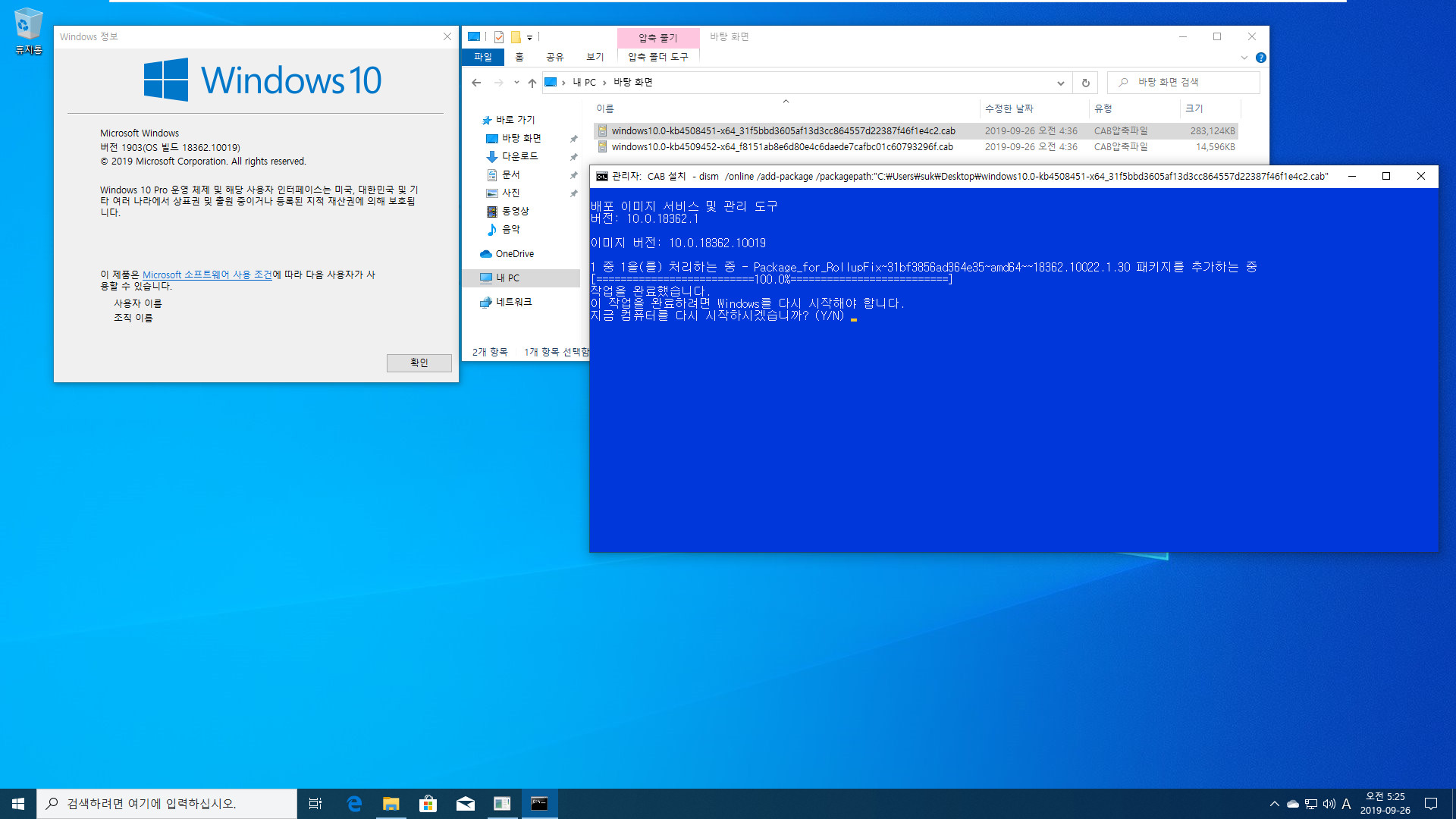Go back in Explorer navigation
The height and width of the screenshot is (819, 1456).
tap(476, 83)
